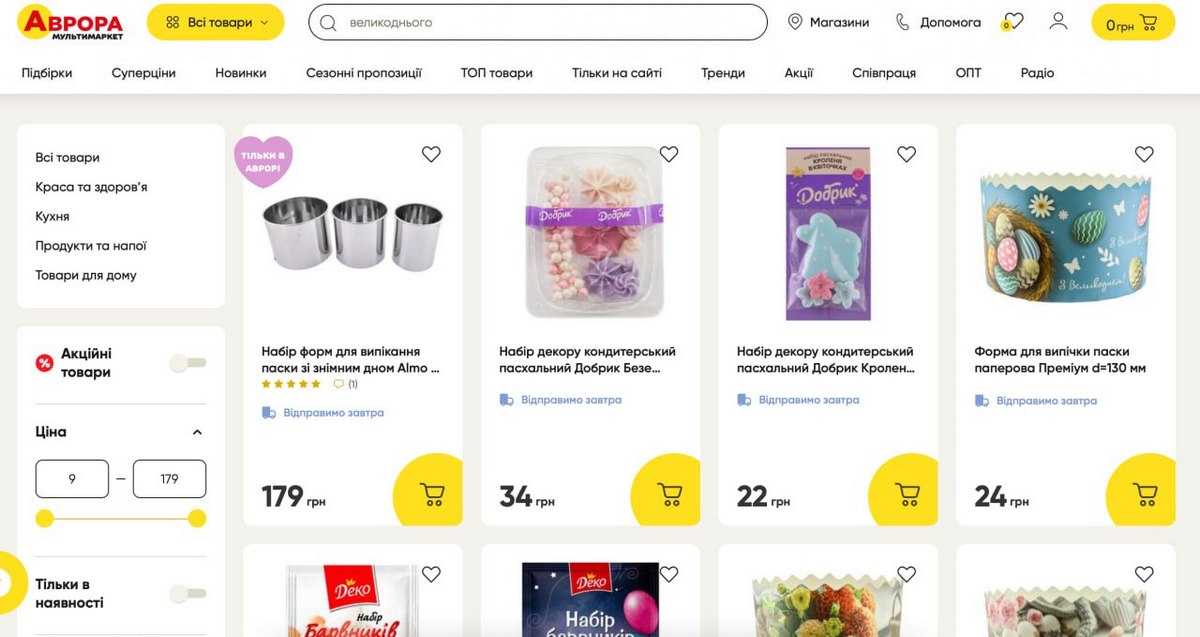Open the Суперціни menu item
The image size is (1200, 637).
143,73
